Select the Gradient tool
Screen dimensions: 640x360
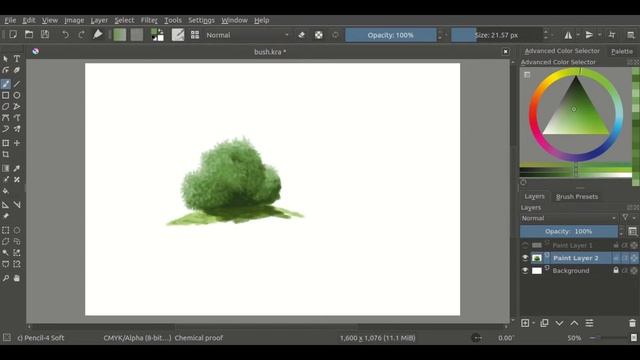coord(6,168)
